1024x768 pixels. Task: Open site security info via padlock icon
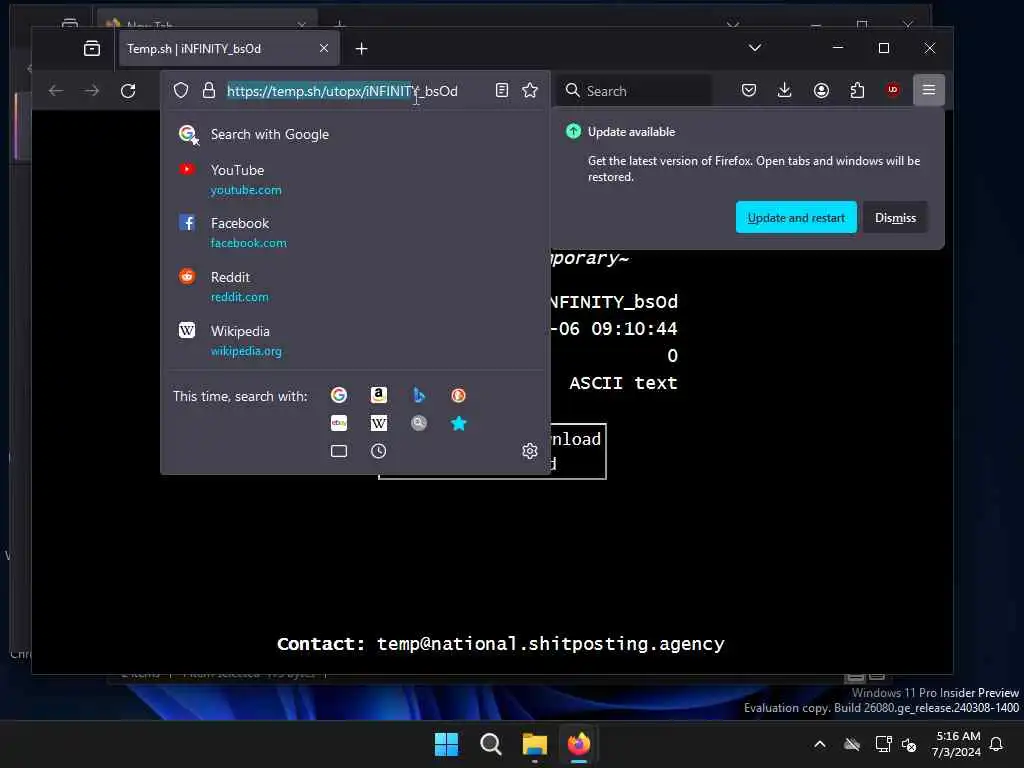(x=209, y=90)
